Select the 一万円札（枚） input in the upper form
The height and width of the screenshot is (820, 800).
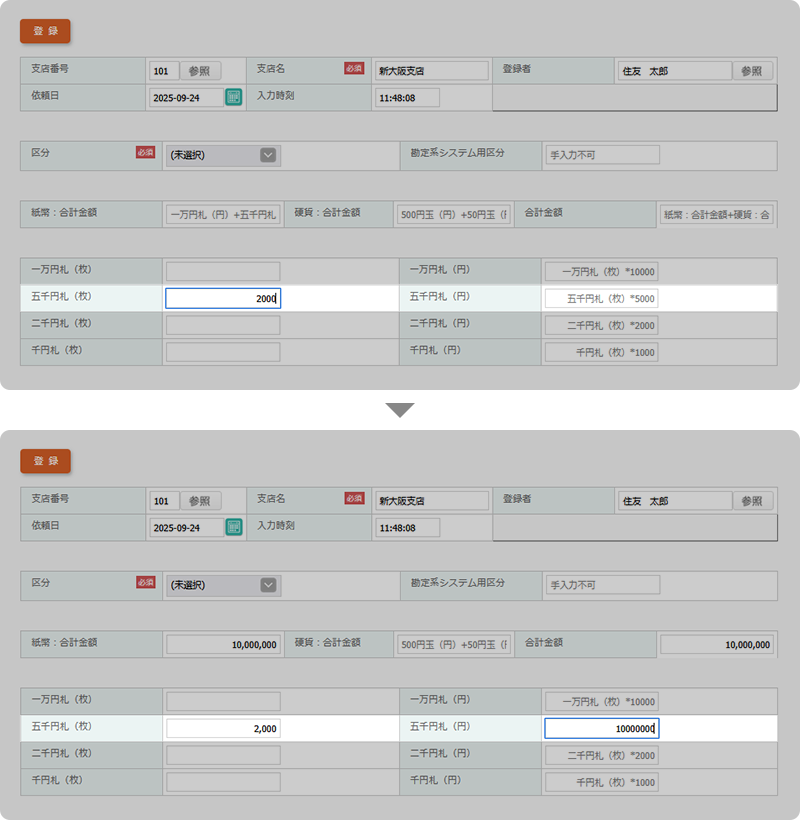tap(222, 271)
